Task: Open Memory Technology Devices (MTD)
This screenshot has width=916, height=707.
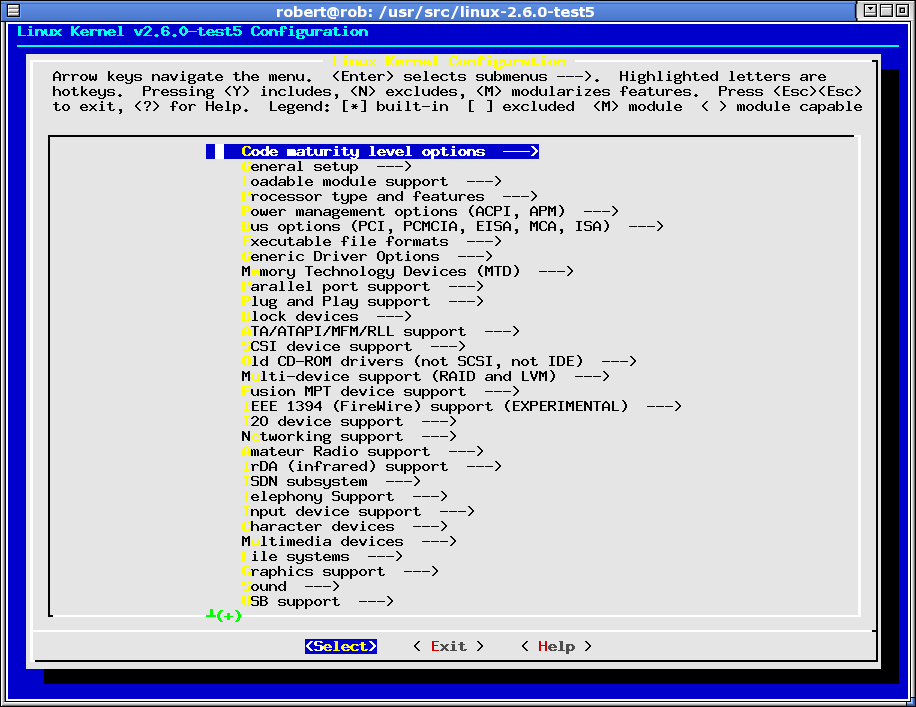Action: [408, 272]
